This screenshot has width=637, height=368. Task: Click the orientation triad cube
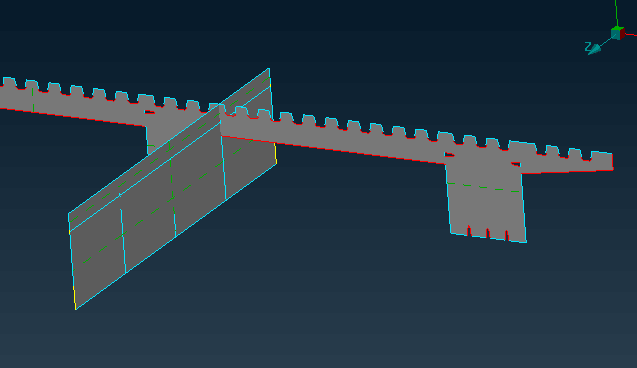[x=618, y=33]
